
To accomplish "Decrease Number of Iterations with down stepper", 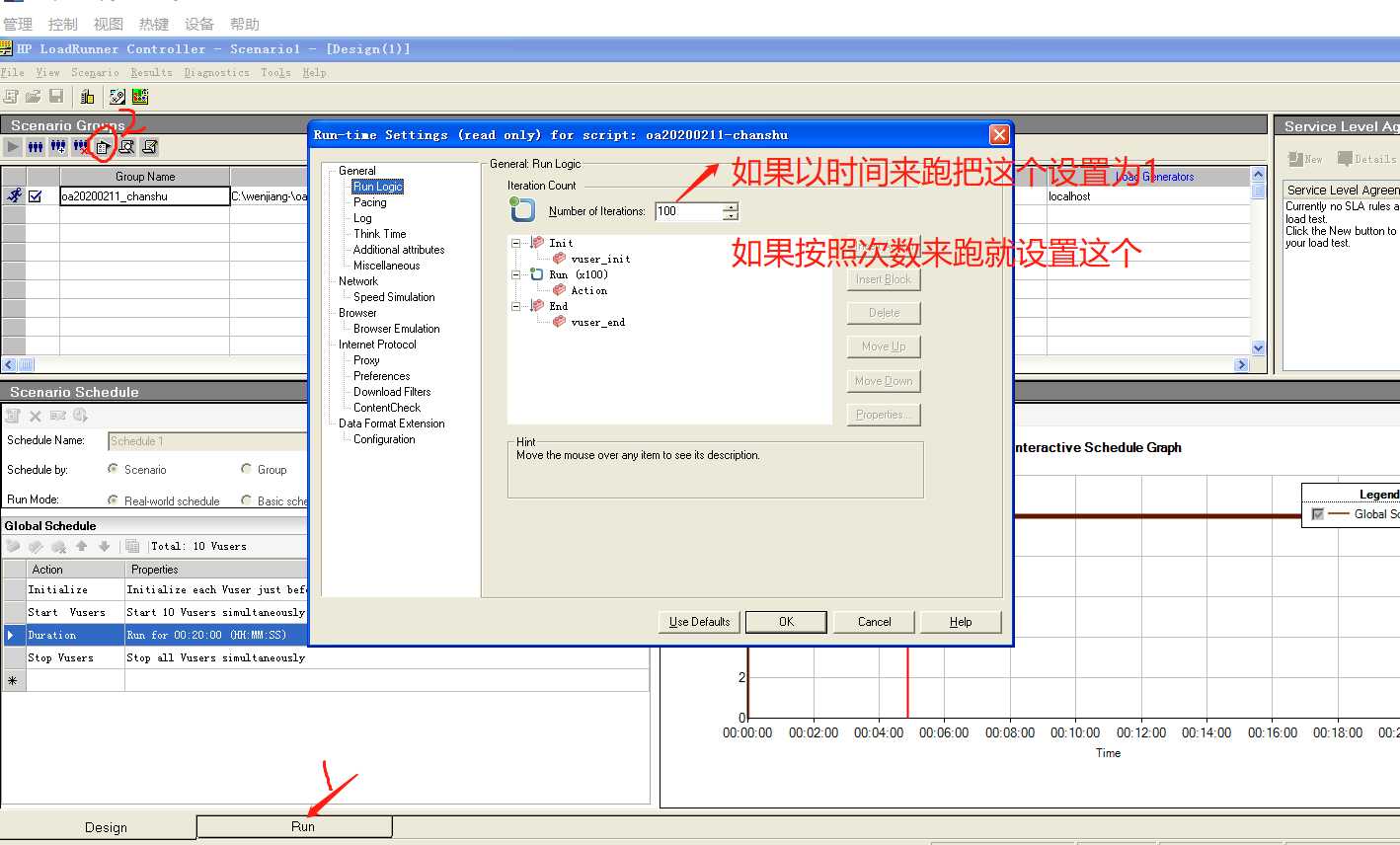I will 730,215.
